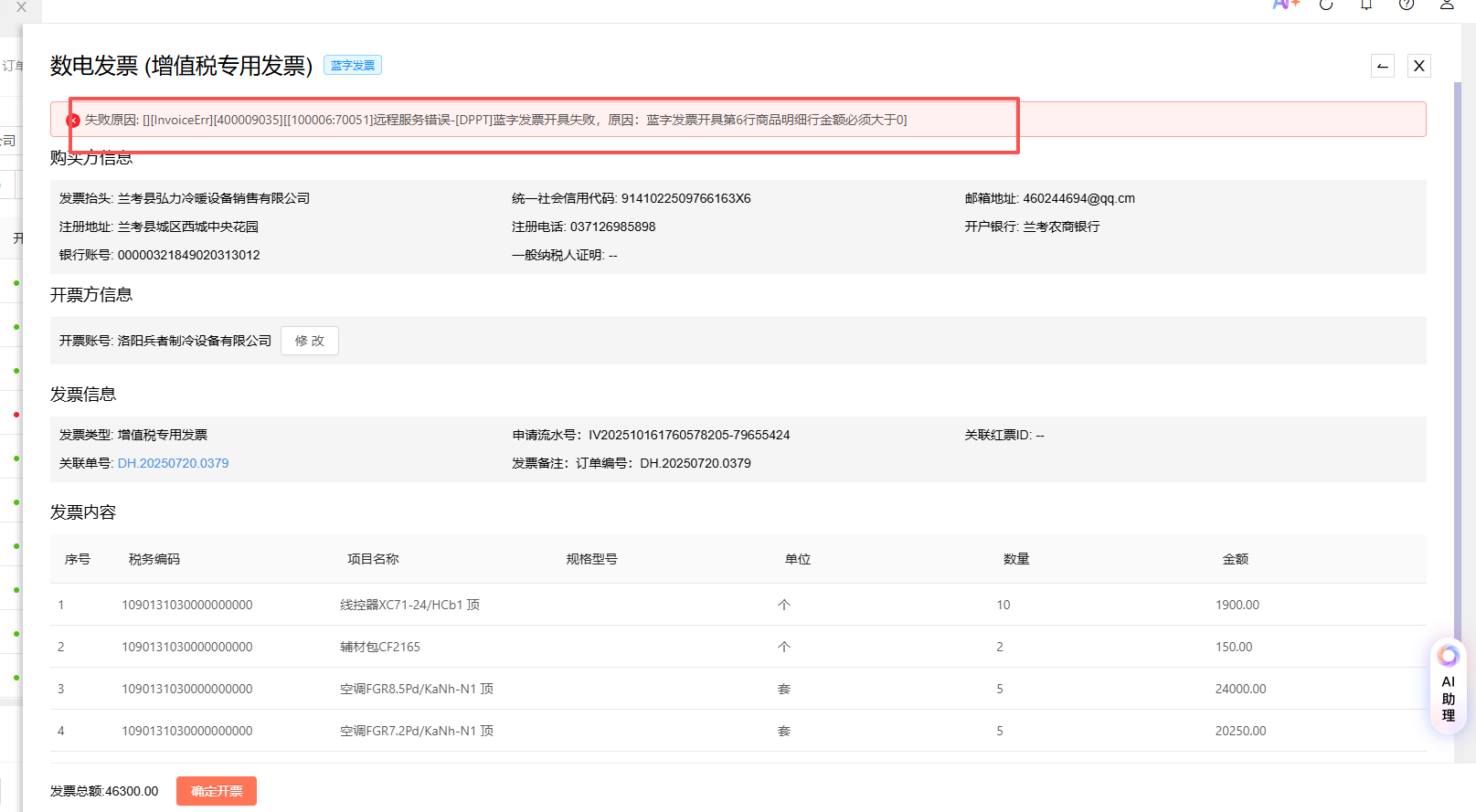Image resolution: width=1476 pixels, height=812 pixels.
Task: Click amount 150.00 in row 2
Action: 1234,647
